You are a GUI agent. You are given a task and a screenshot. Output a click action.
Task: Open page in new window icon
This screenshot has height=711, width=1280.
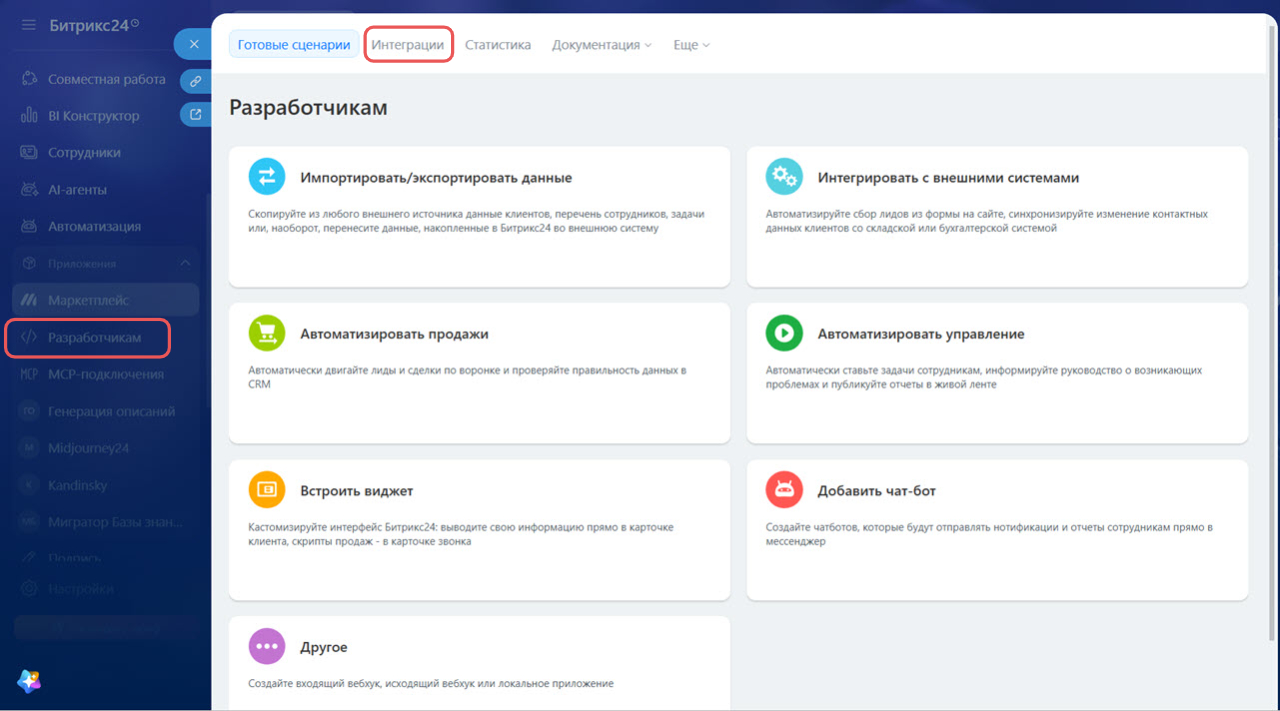tap(196, 115)
